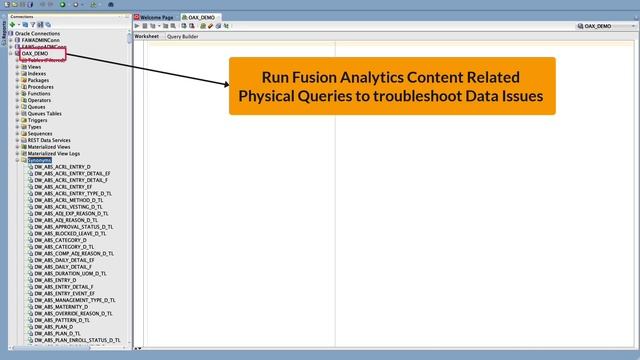Click the SQL History icon in worksheet toolbar

218,26
